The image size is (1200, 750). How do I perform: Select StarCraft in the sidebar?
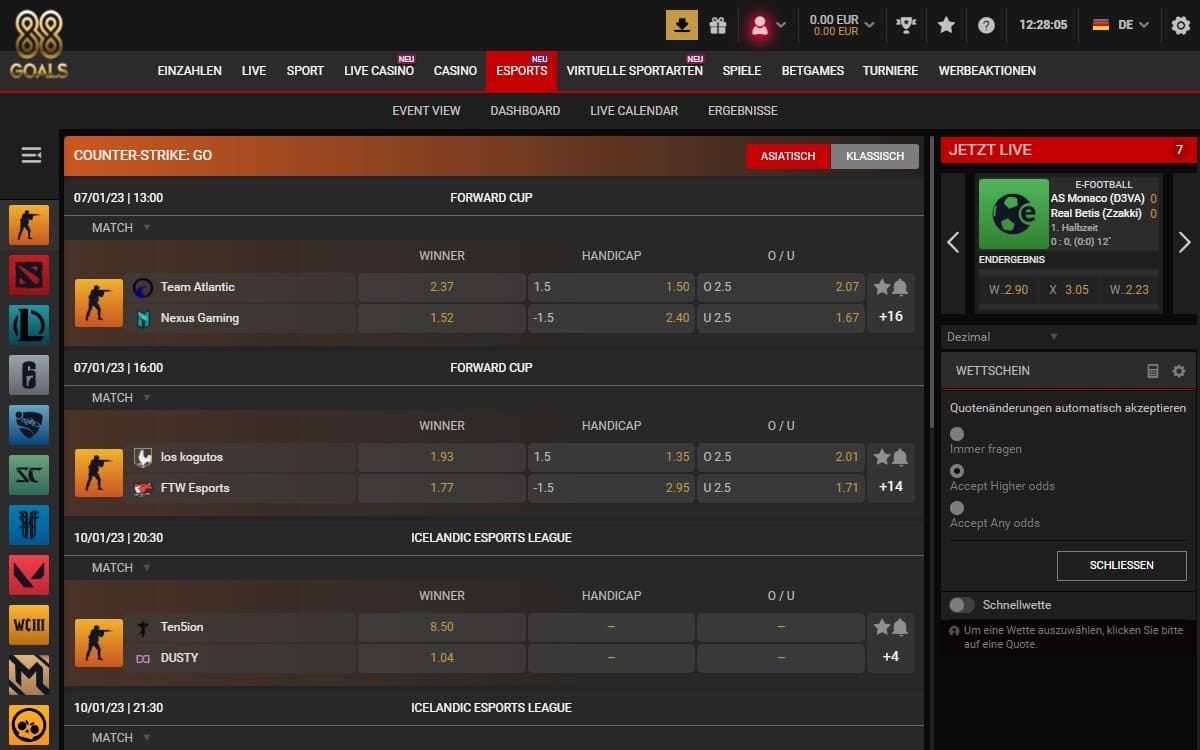[29, 475]
